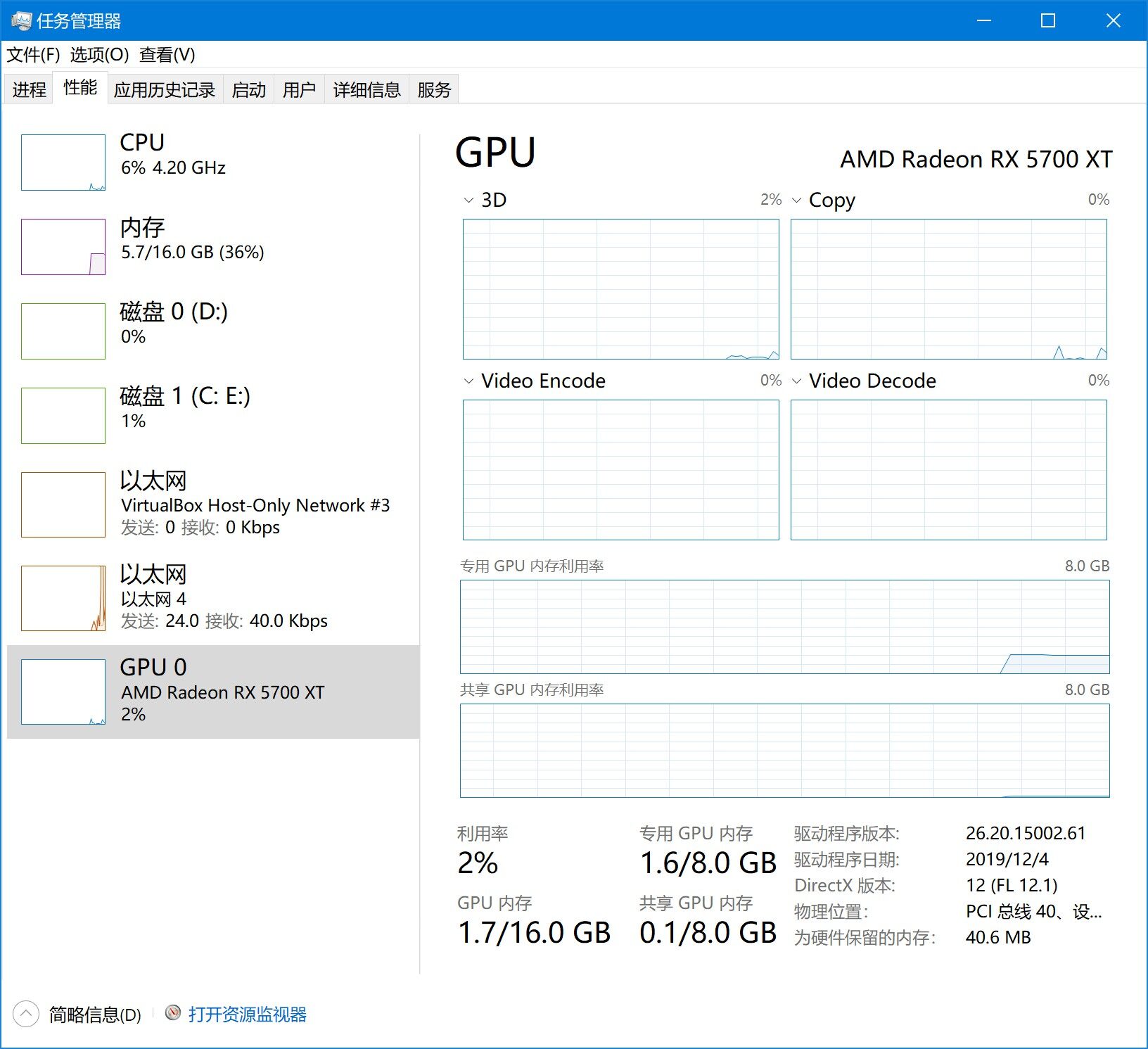Maximize the Task Manager window
This screenshot has width=1148, height=1049.
click(x=1048, y=20)
